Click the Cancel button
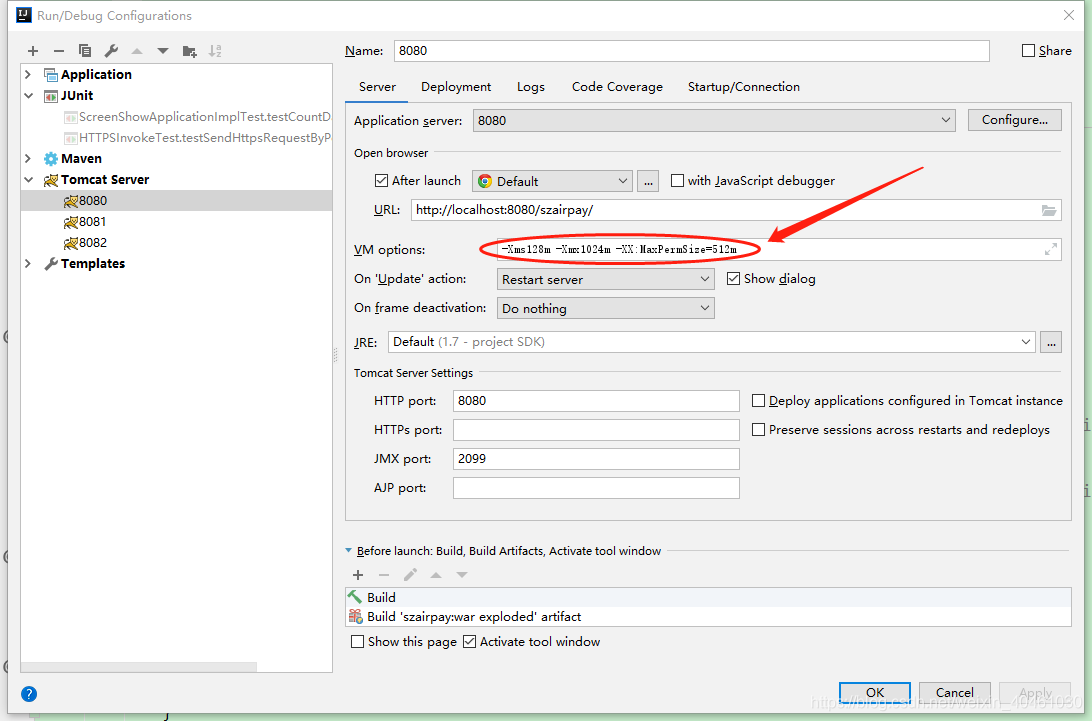 pyautogui.click(x=955, y=692)
